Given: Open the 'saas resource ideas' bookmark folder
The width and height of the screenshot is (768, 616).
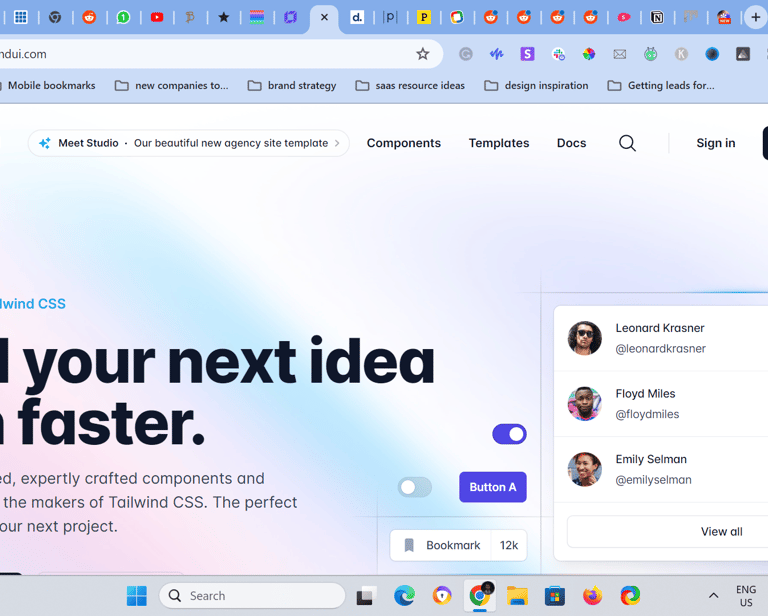Looking at the screenshot, I should tap(410, 86).
